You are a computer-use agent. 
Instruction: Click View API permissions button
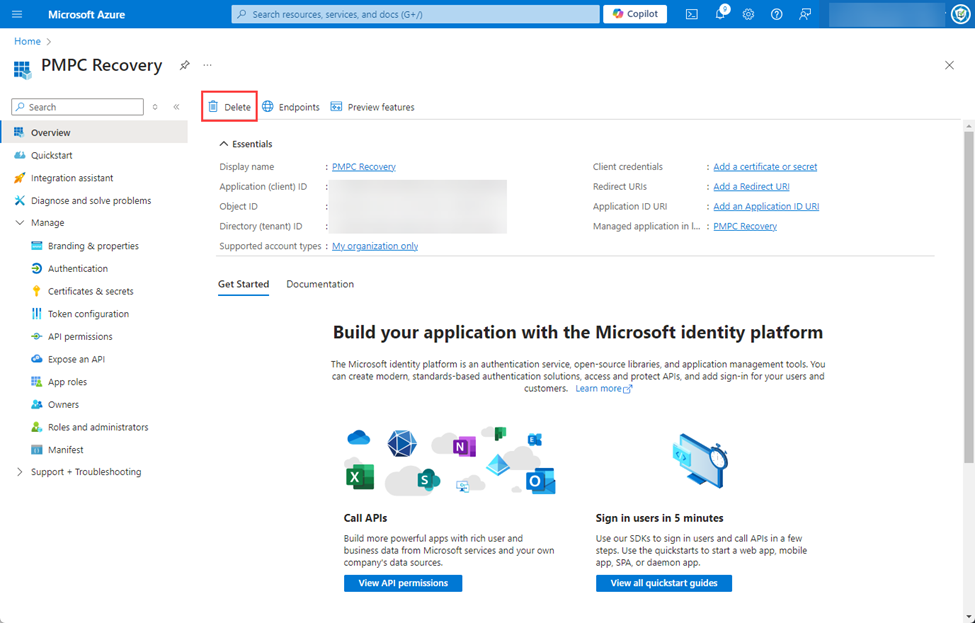pyautogui.click(x=403, y=583)
